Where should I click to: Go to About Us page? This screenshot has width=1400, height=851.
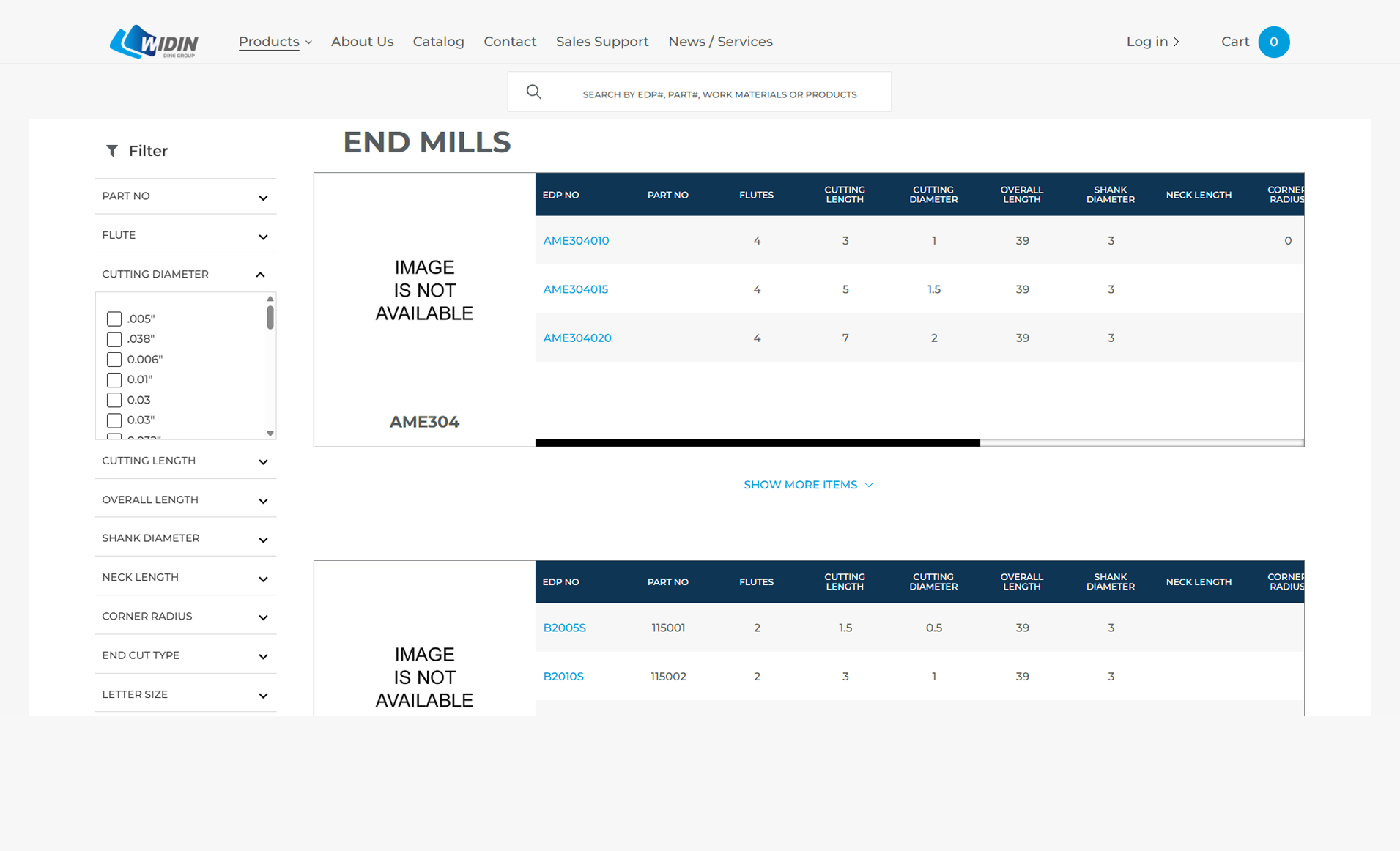point(362,42)
